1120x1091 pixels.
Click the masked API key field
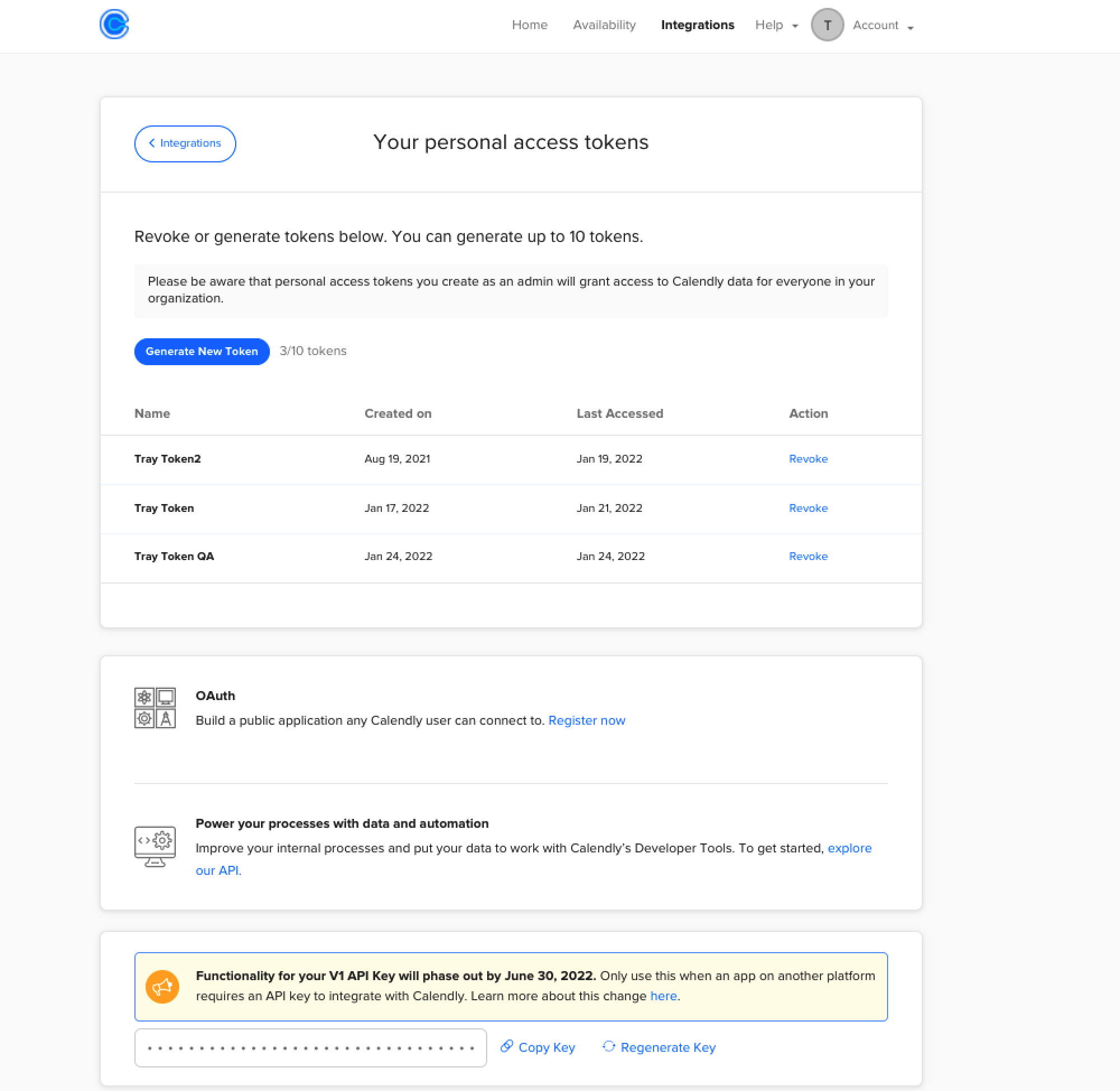tap(310, 1047)
